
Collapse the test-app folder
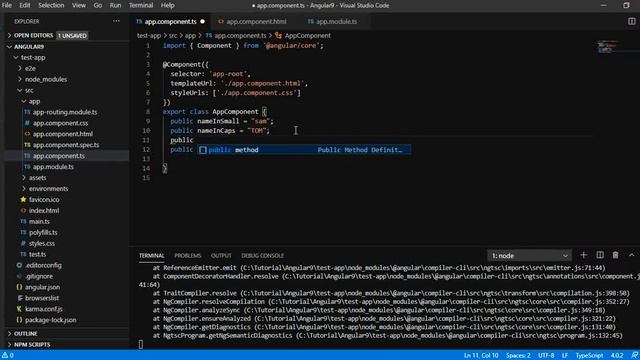coord(33,58)
